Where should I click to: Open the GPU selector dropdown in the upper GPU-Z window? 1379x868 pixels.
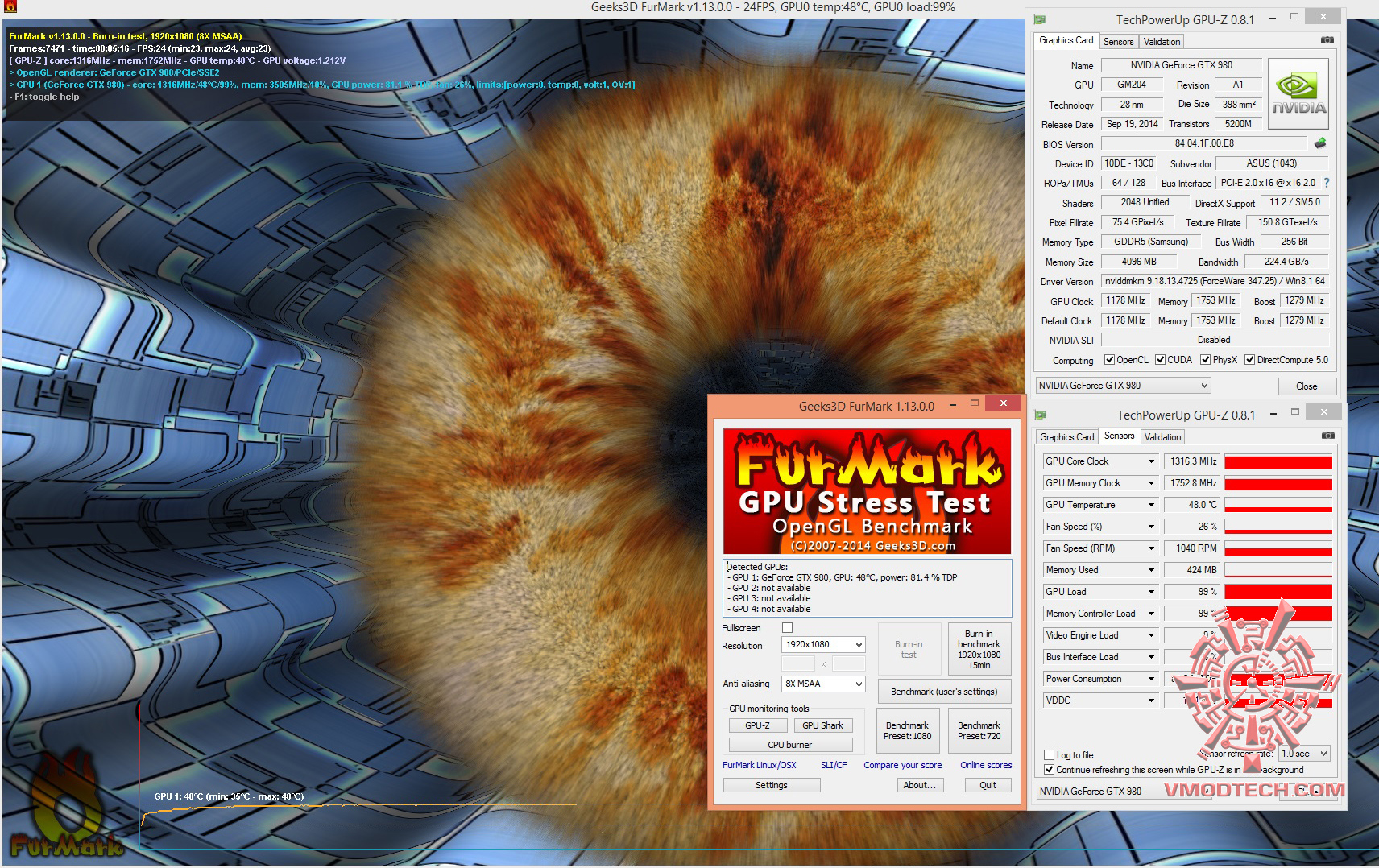click(1123, 386)
